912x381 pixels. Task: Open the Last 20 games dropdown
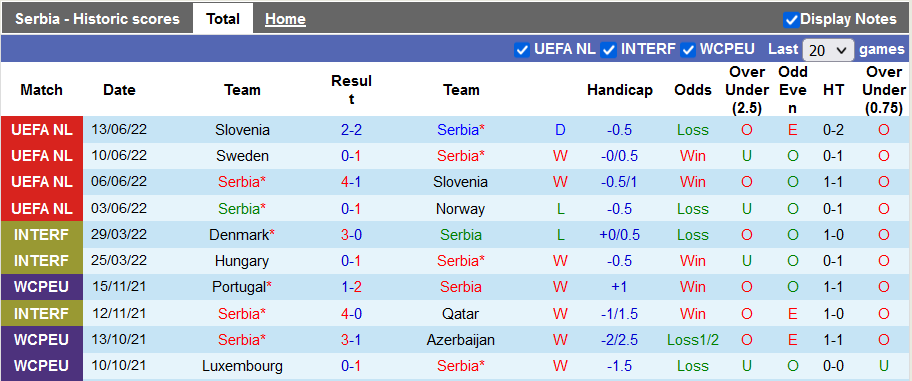pos(828,51)
